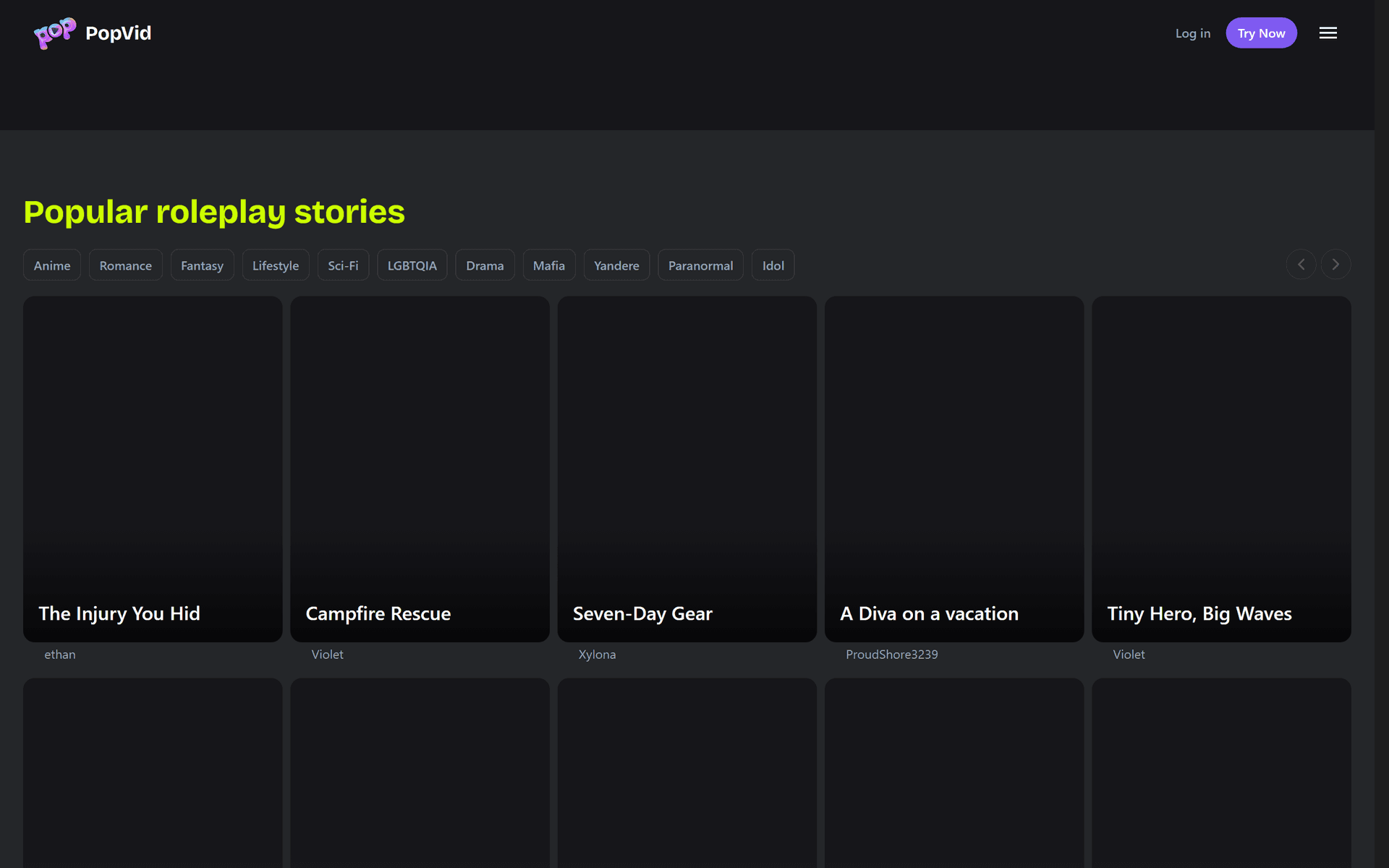This screenshot has width=1389, height=868.
Task: Select the Yandere tag
Action: 616,265
